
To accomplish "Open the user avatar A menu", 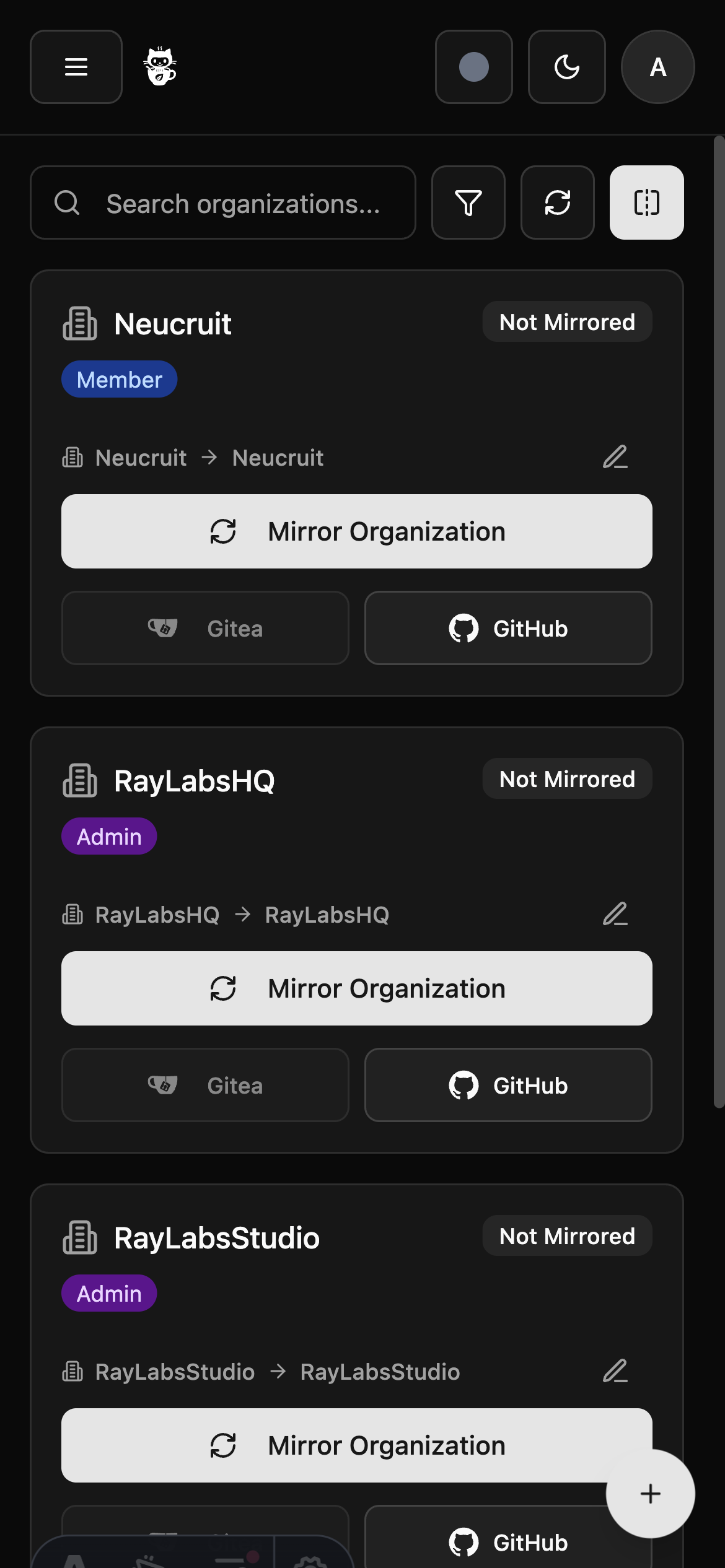I will [657, 68].
